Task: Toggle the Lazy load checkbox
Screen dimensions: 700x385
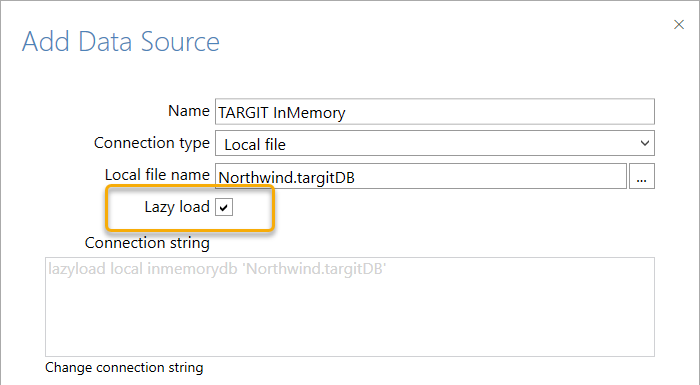Action: pos(224,208)
